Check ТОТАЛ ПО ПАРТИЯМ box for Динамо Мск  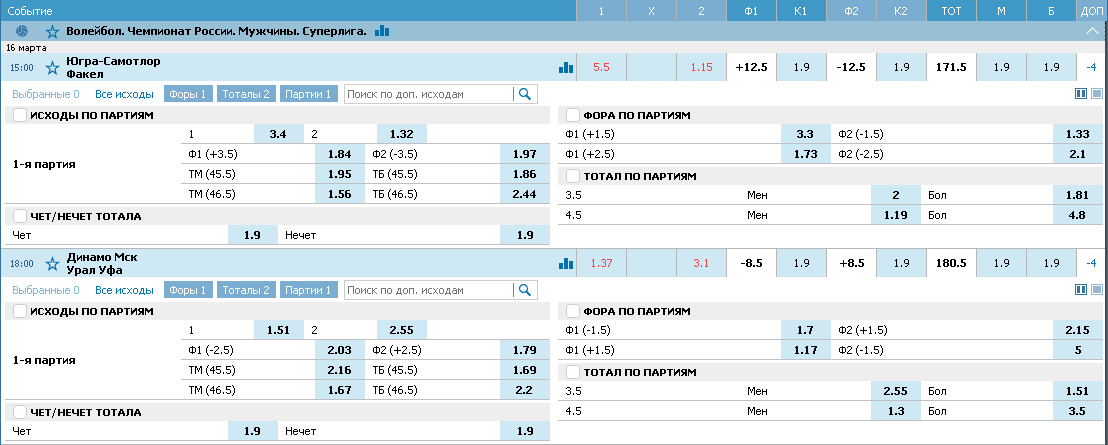[x=573, y=372]
